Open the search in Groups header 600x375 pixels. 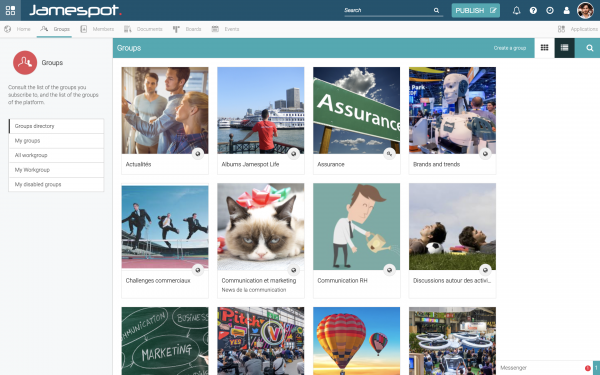tap(590, 48)
